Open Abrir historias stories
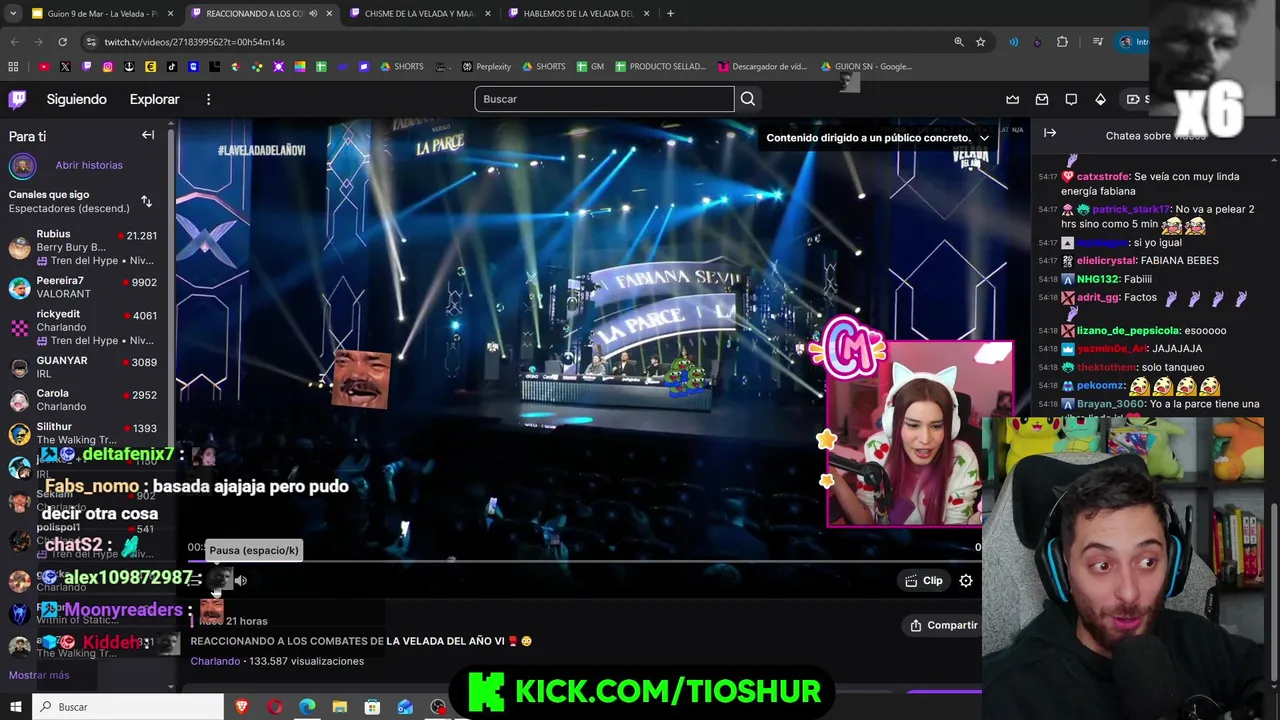 coord(89,165)
